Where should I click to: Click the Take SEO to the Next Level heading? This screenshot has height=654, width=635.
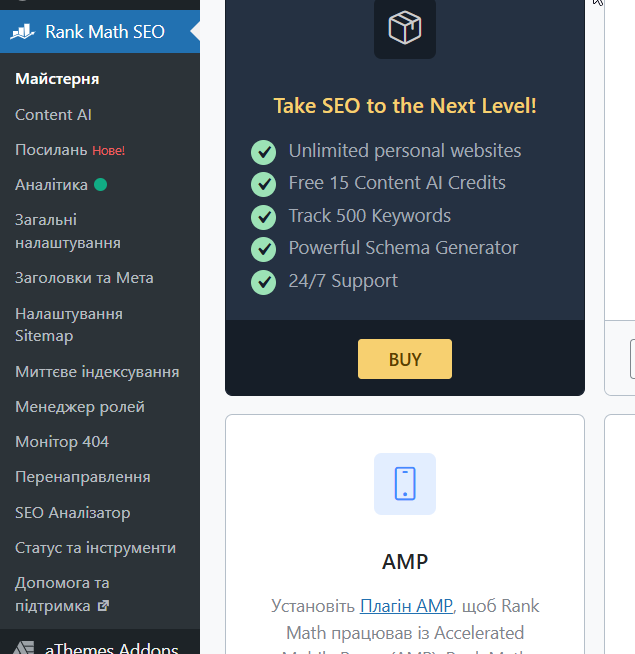click(405, 106)
